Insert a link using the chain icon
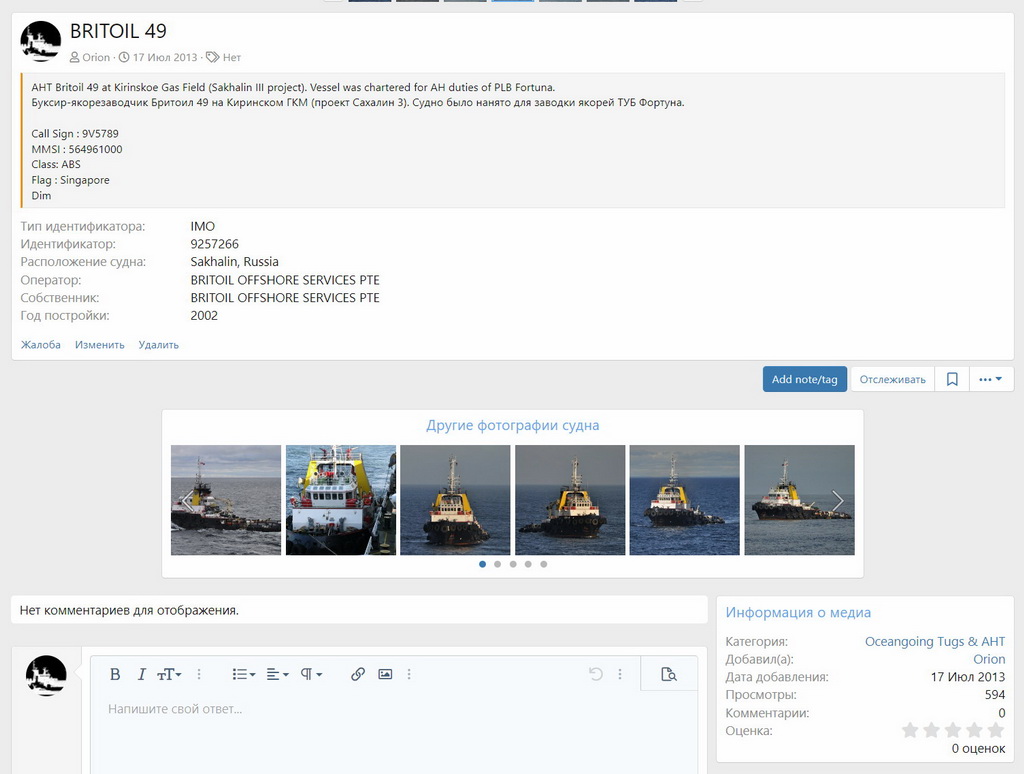1024x774 pixels. pos(358,674)
